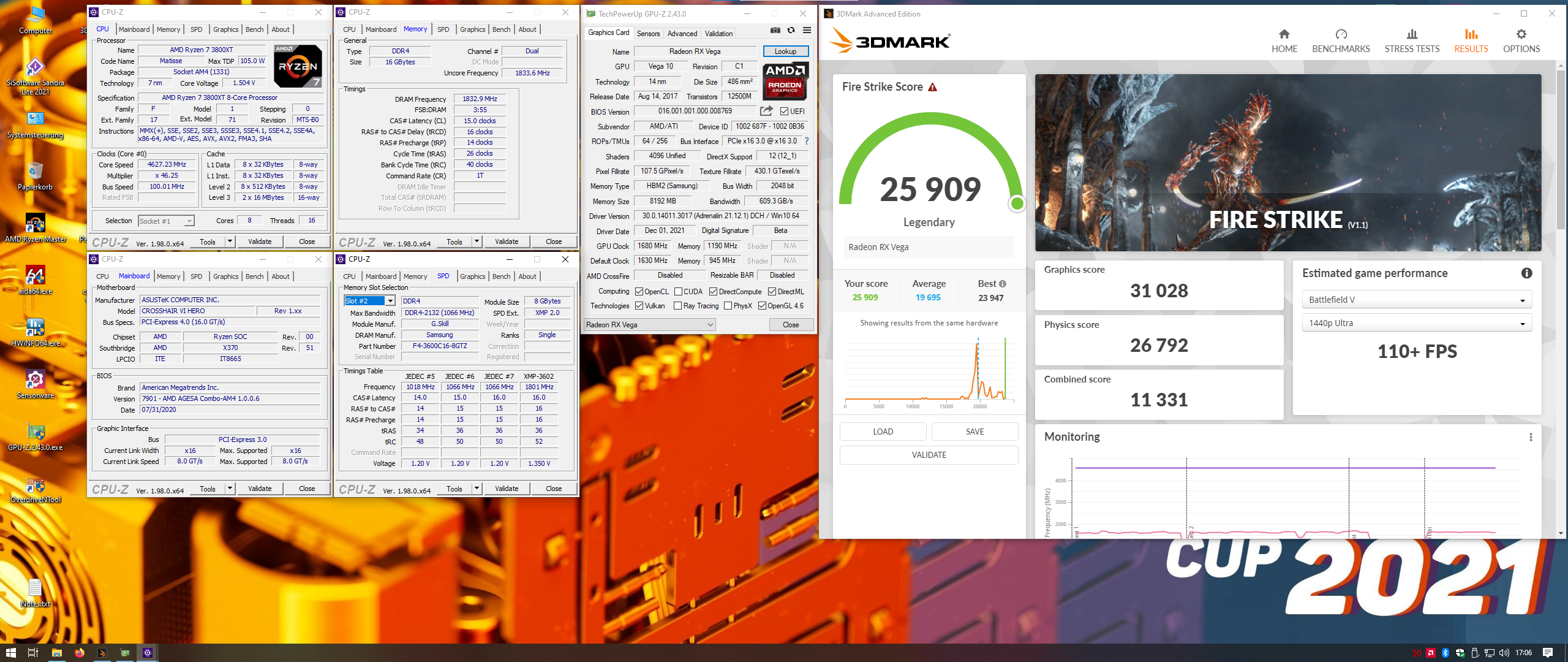This screenshot has height=662, width=1568.
Task: Open the RESULTS section in 3DMark
Action: point(1471,41)
